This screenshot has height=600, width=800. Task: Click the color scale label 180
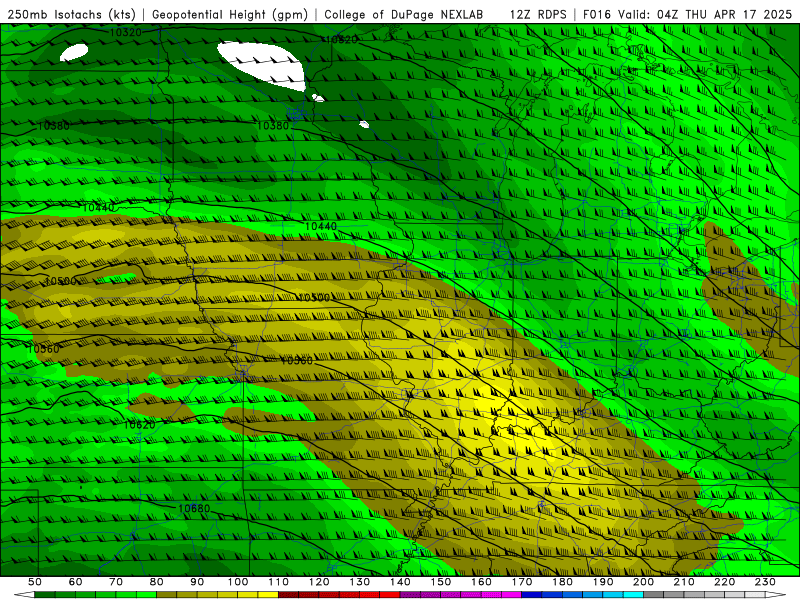[563, 582]
